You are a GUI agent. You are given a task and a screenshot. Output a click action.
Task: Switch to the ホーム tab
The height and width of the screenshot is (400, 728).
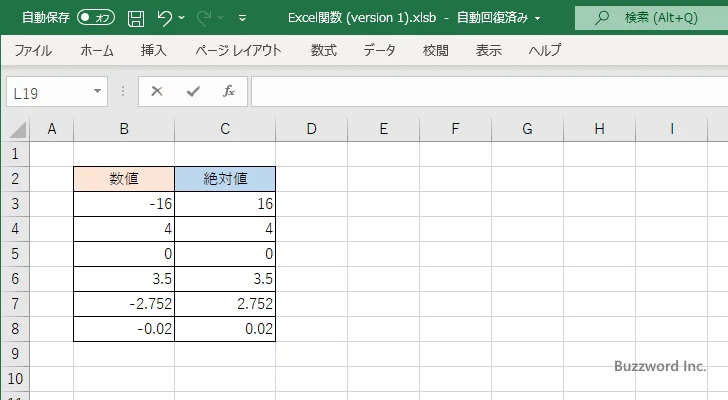point(97,50)
